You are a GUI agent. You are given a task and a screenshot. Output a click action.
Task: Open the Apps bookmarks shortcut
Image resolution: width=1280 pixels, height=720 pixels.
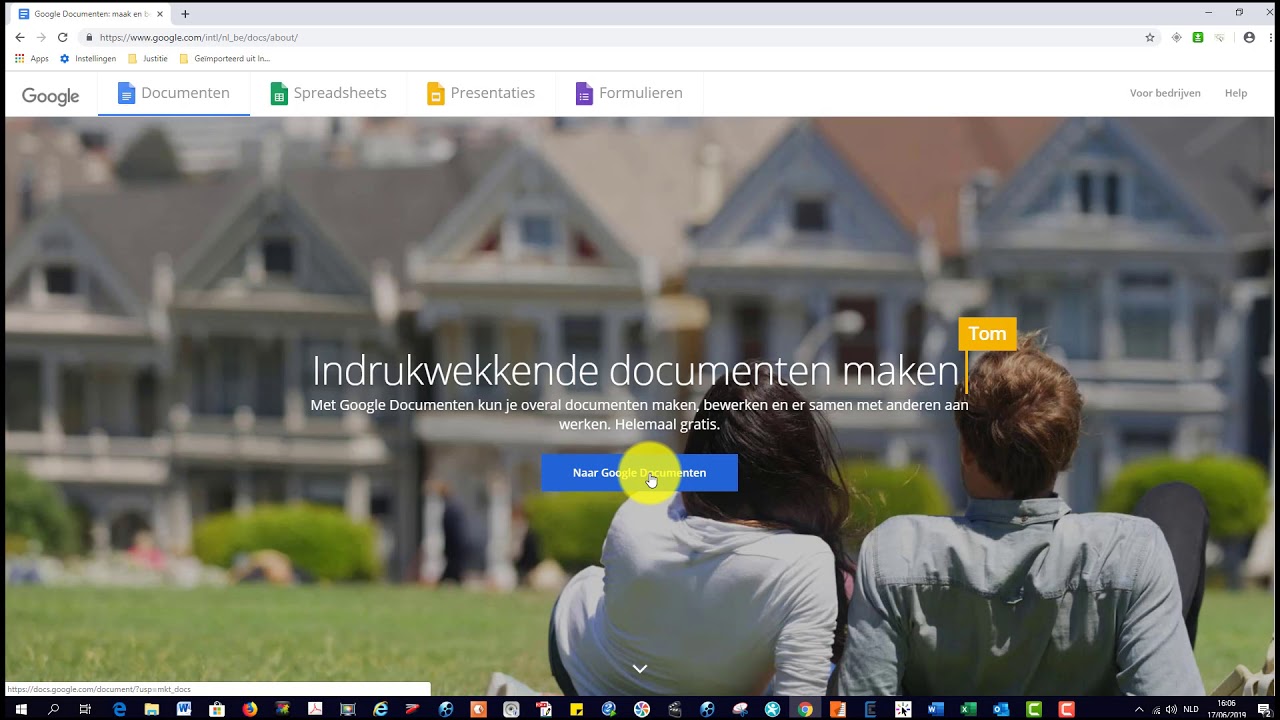pos(31,59)
